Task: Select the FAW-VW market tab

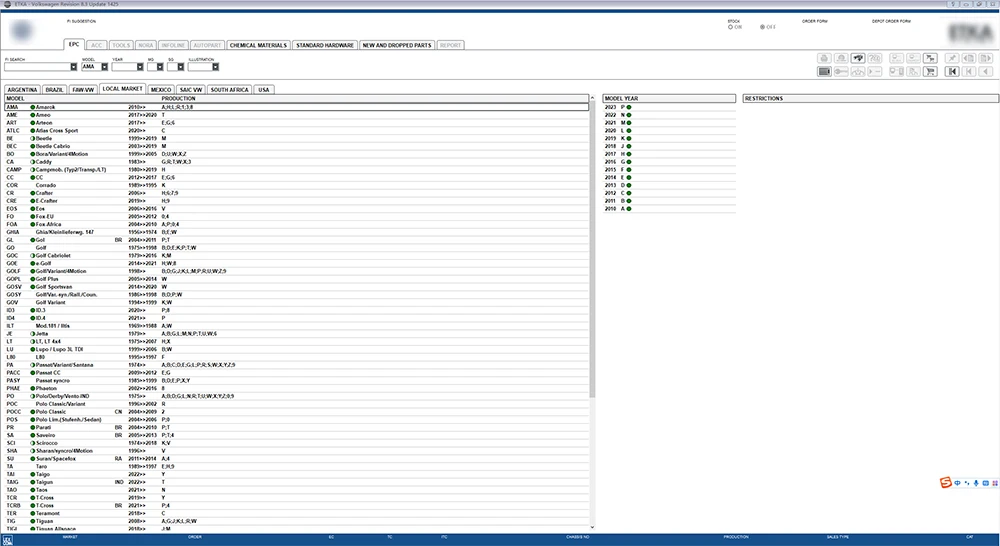Action: tap(83, 90)
